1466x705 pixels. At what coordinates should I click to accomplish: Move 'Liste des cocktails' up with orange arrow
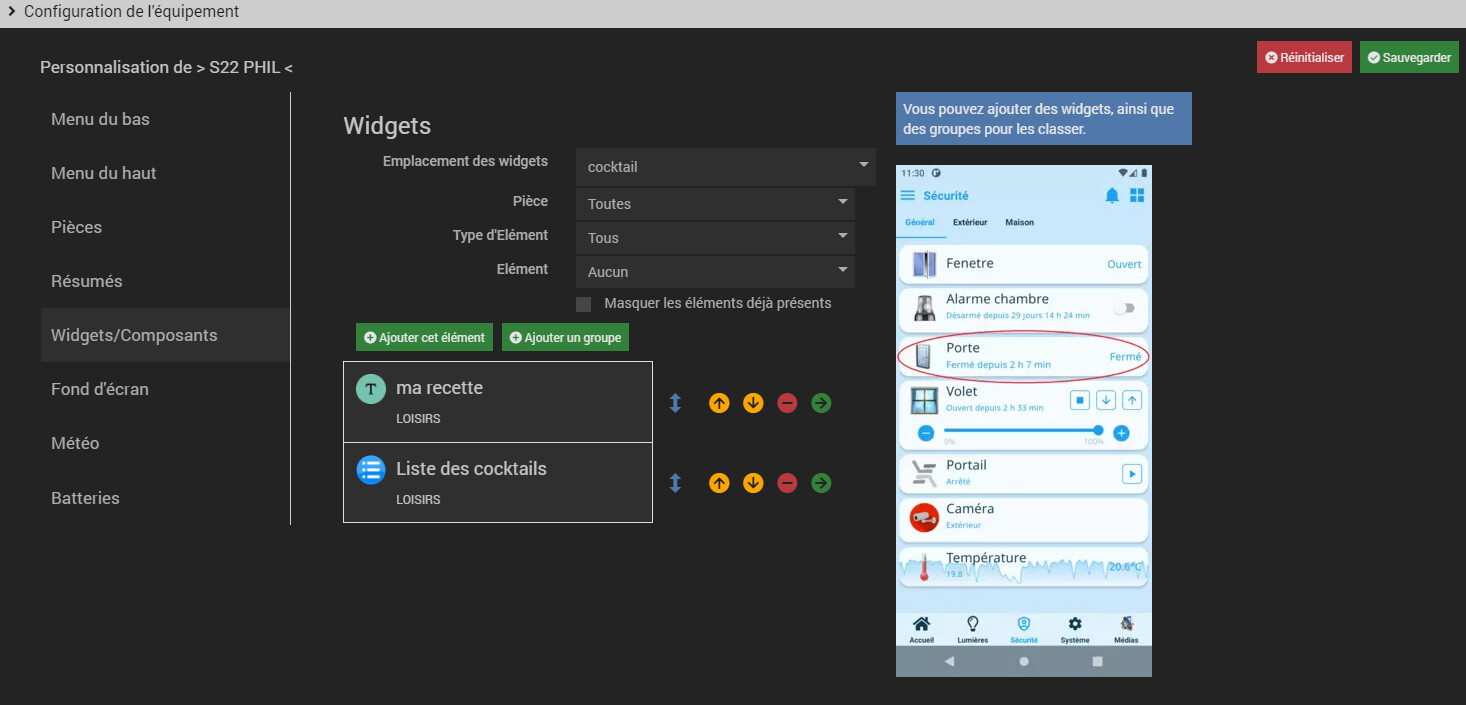719,483
